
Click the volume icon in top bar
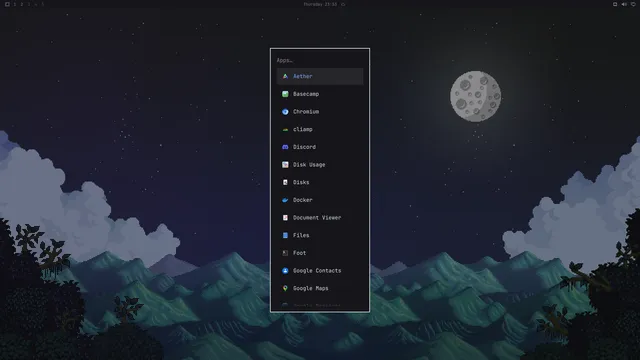(x=624, y=4)
